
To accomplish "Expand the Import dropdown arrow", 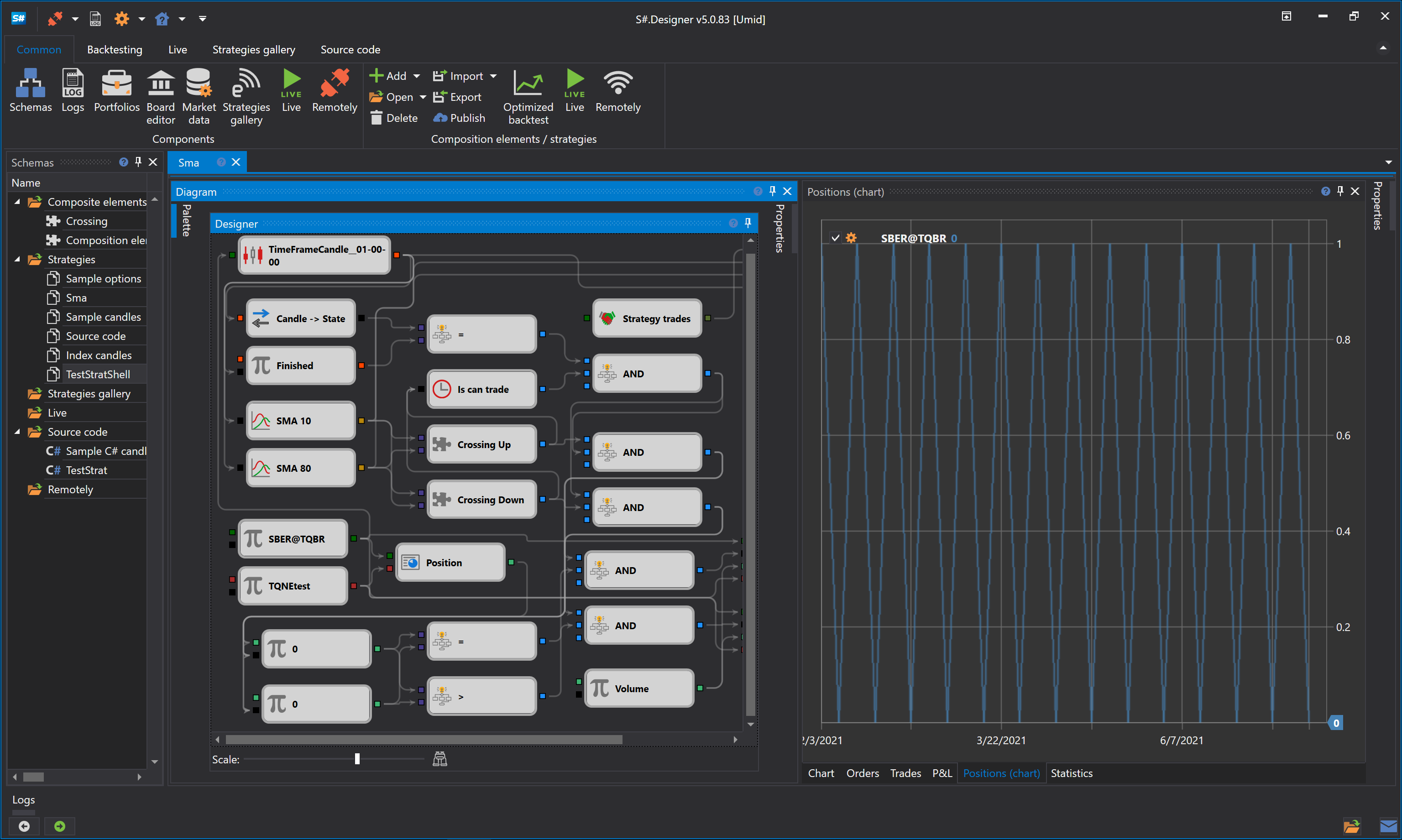I will pyautogui.click(x=493, y=76).
